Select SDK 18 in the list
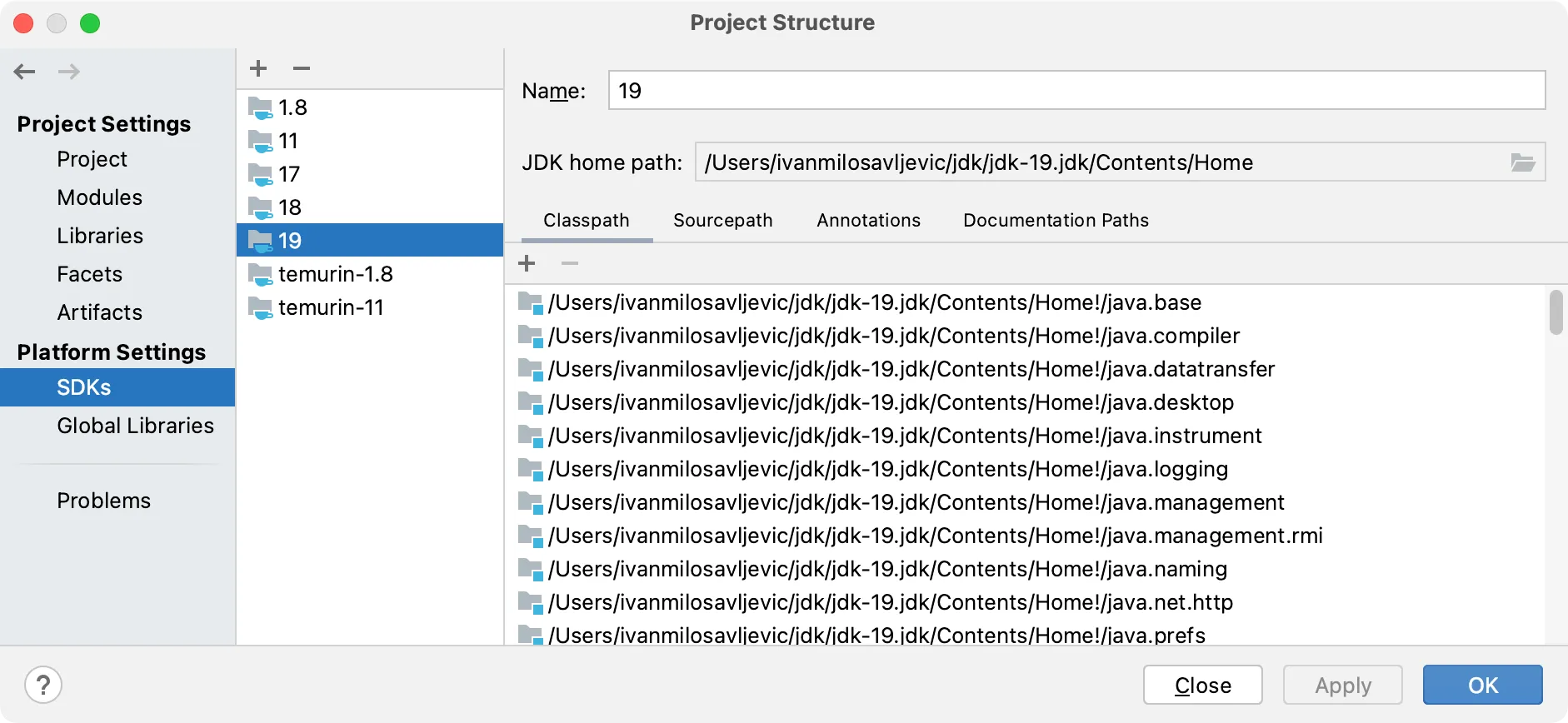Viewport: 1568px width, 723px height. pyautogui.click(x=370, y=207)
